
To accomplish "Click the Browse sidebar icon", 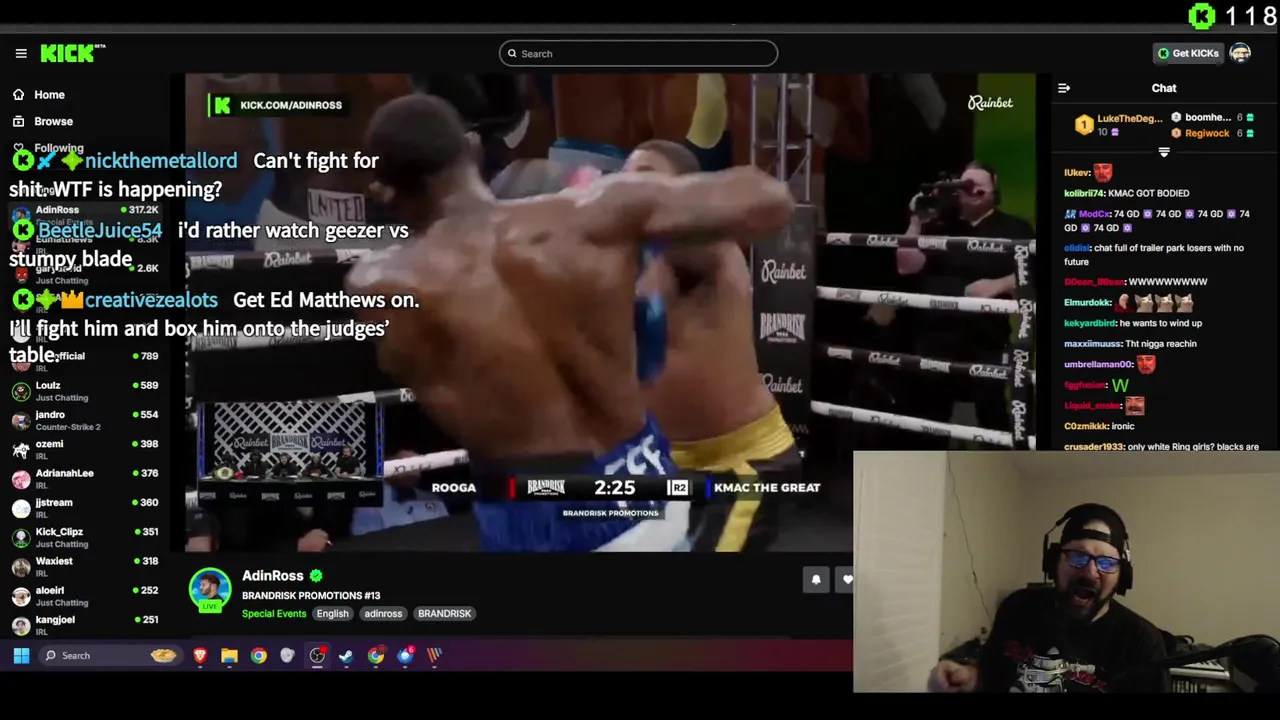I will (x=18, y=122).
